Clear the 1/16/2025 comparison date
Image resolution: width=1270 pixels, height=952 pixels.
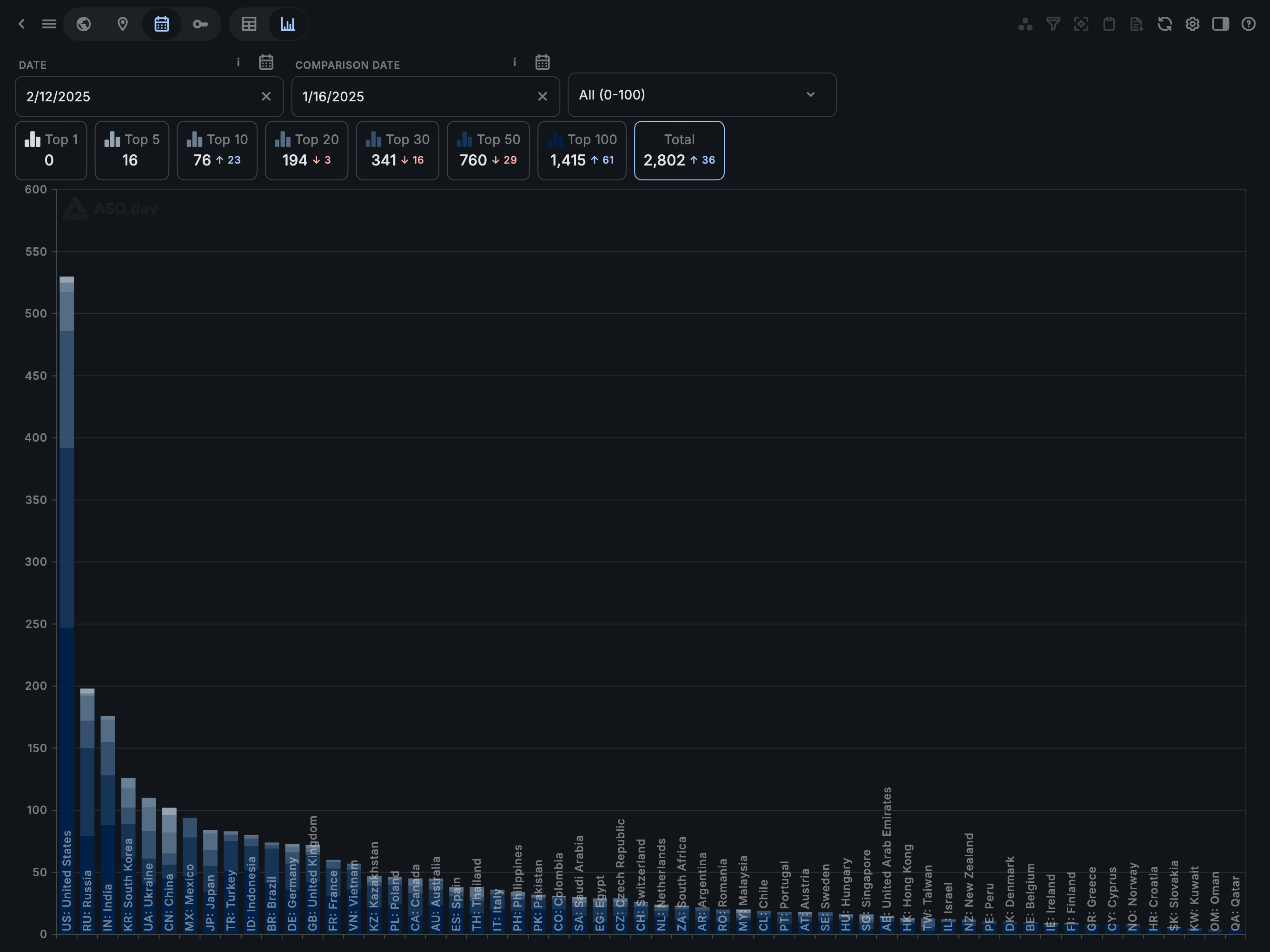tap(542, 97)
